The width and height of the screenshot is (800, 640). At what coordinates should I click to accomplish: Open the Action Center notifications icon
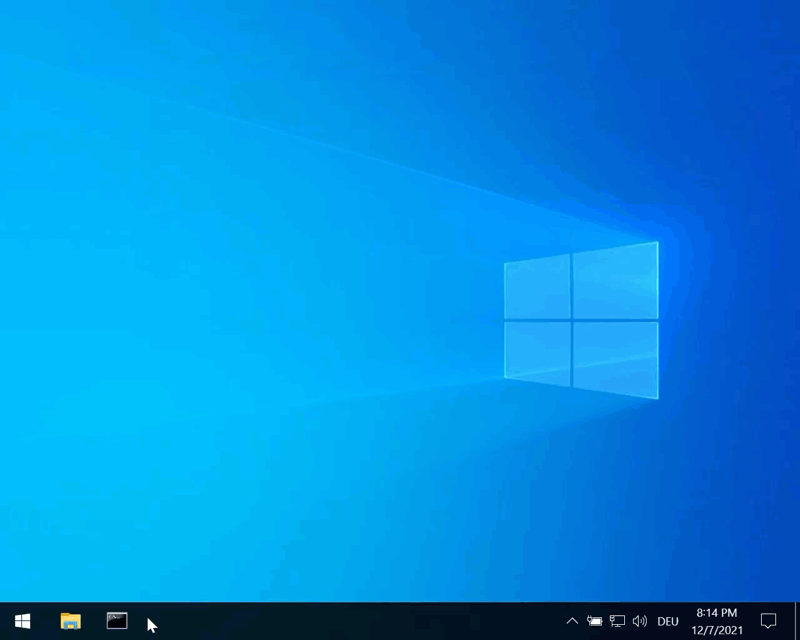(768, 621)
